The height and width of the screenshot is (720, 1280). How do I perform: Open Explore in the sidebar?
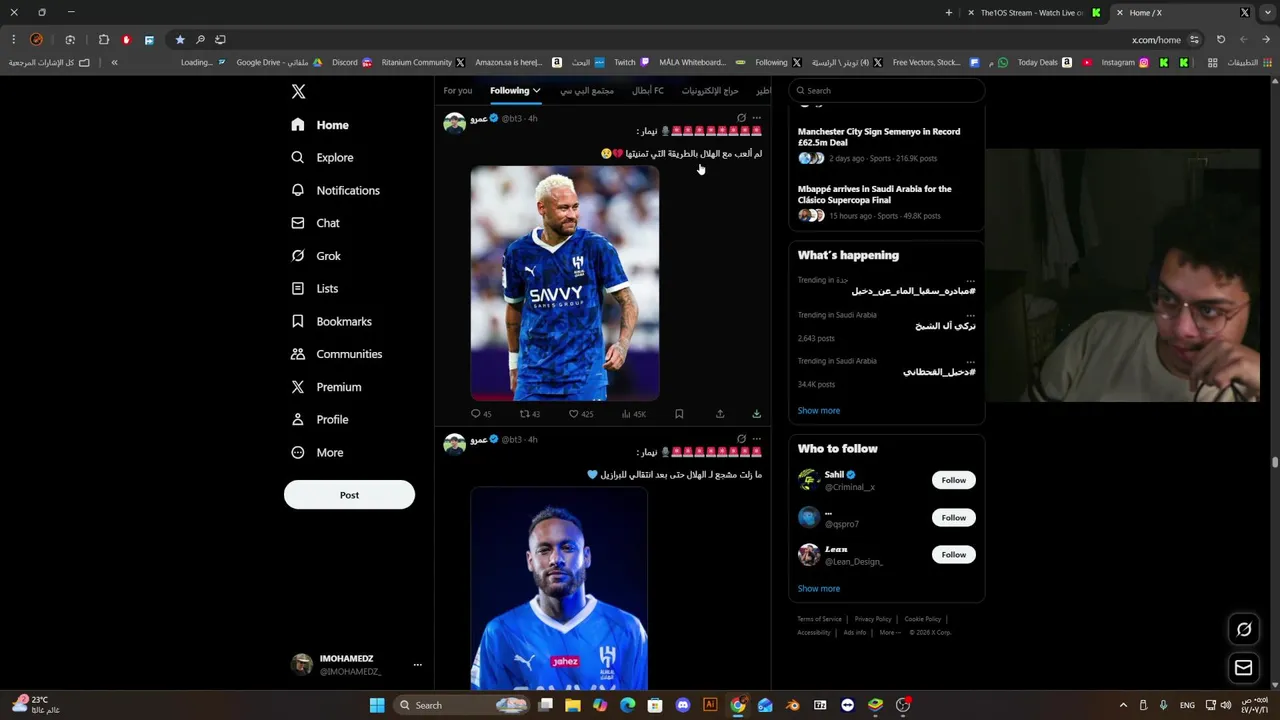point(322,157)
